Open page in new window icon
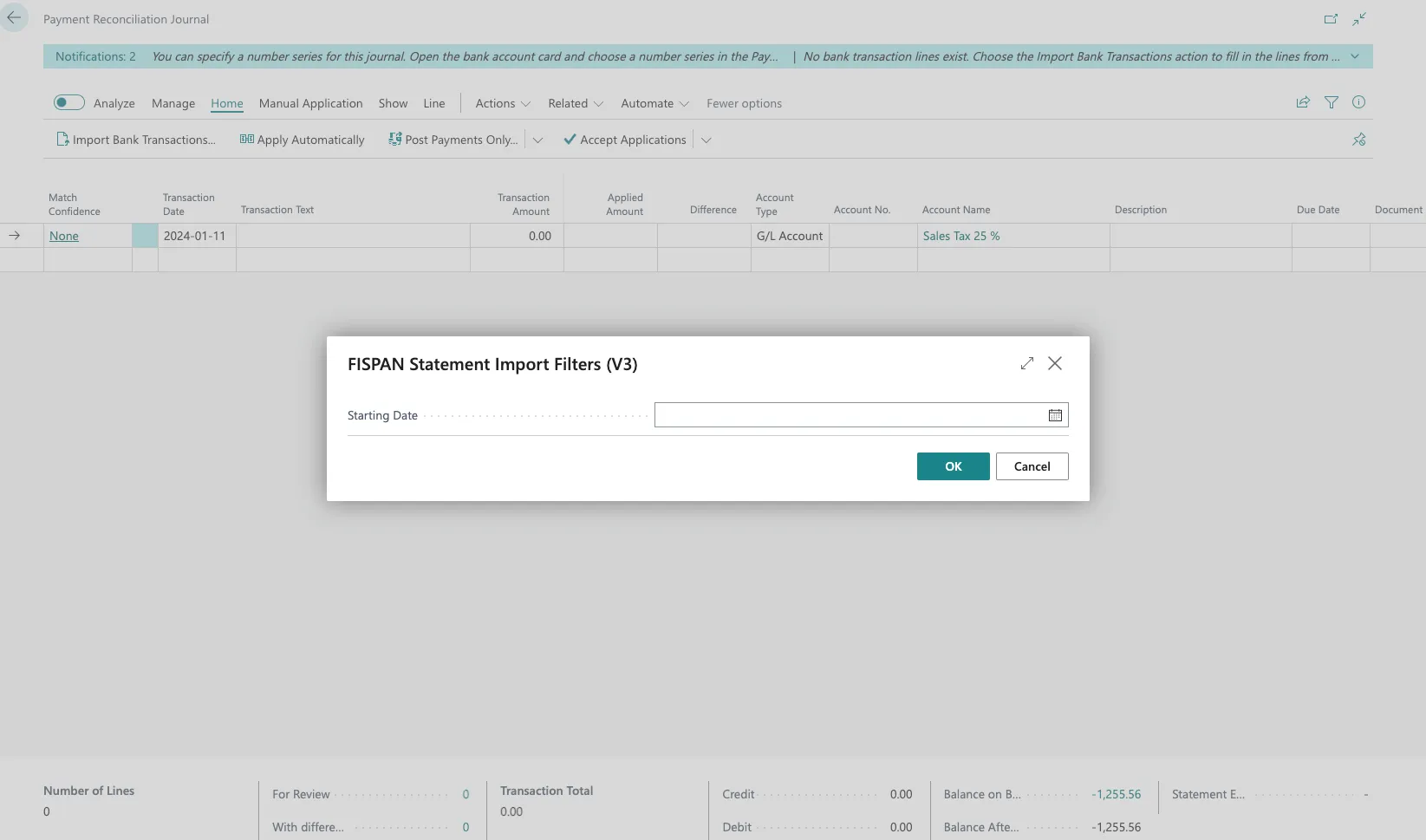 tap(1331, 18)
